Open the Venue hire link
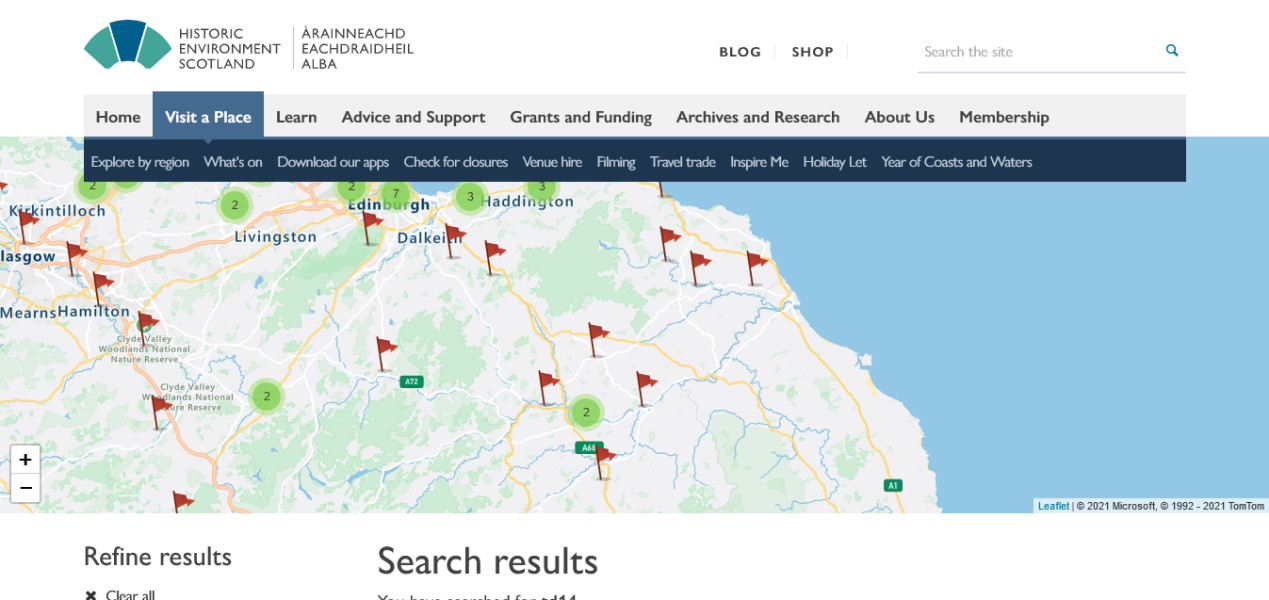This screenshot has height=600, width=1269. [552, 162]
